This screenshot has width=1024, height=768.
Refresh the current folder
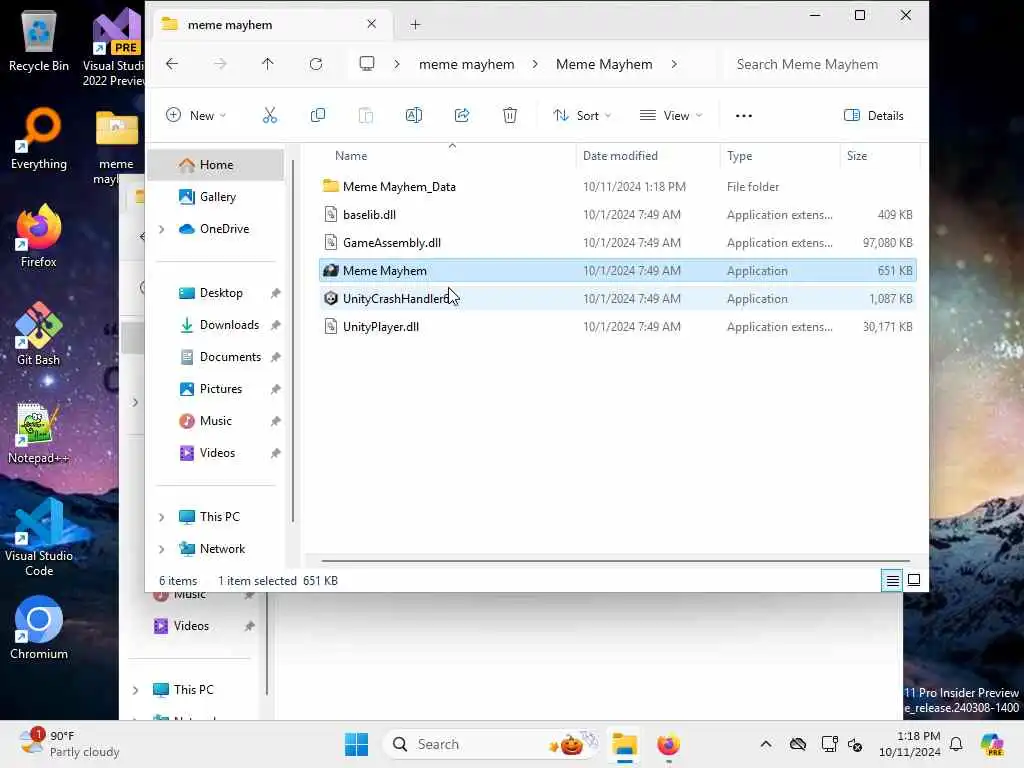pyautogui.click(x=316, y=64)
